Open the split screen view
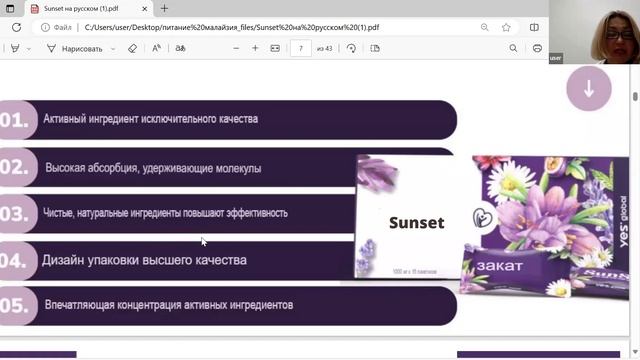The height and width of the screenshot is (360, 640). (x=534, y=27)
